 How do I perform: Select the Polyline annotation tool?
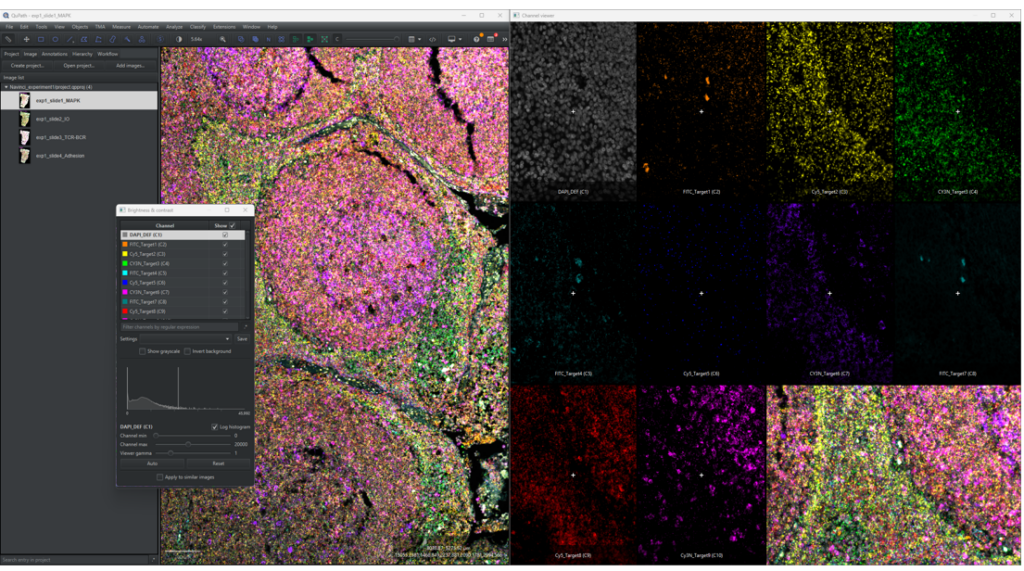(x=99, y=39)
